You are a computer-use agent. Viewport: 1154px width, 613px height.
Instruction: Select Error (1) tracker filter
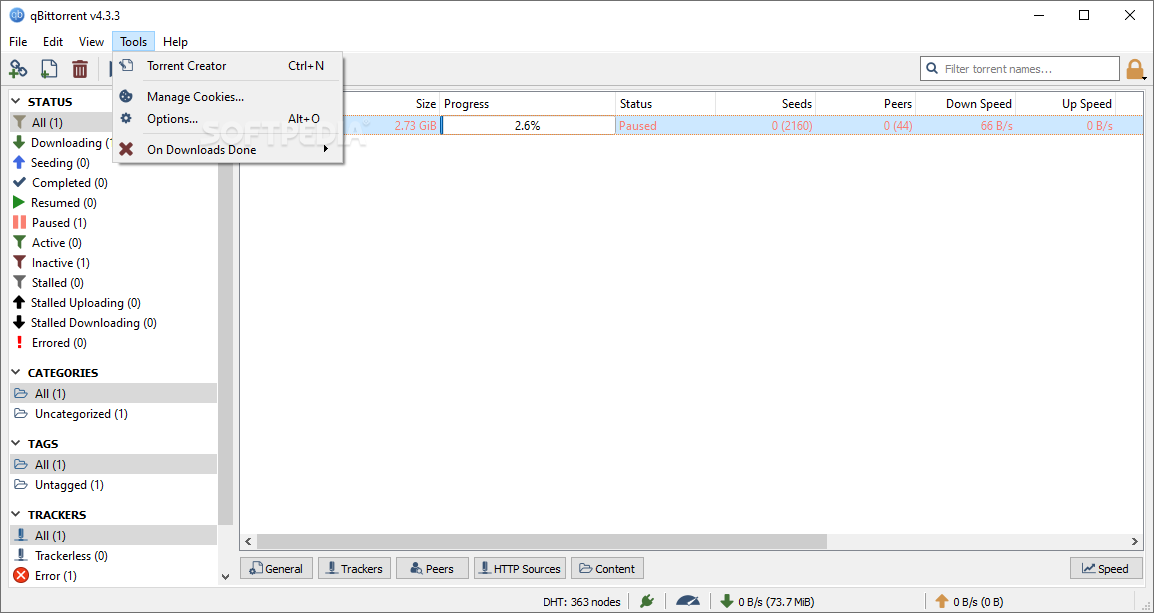(x=113, y=575)
